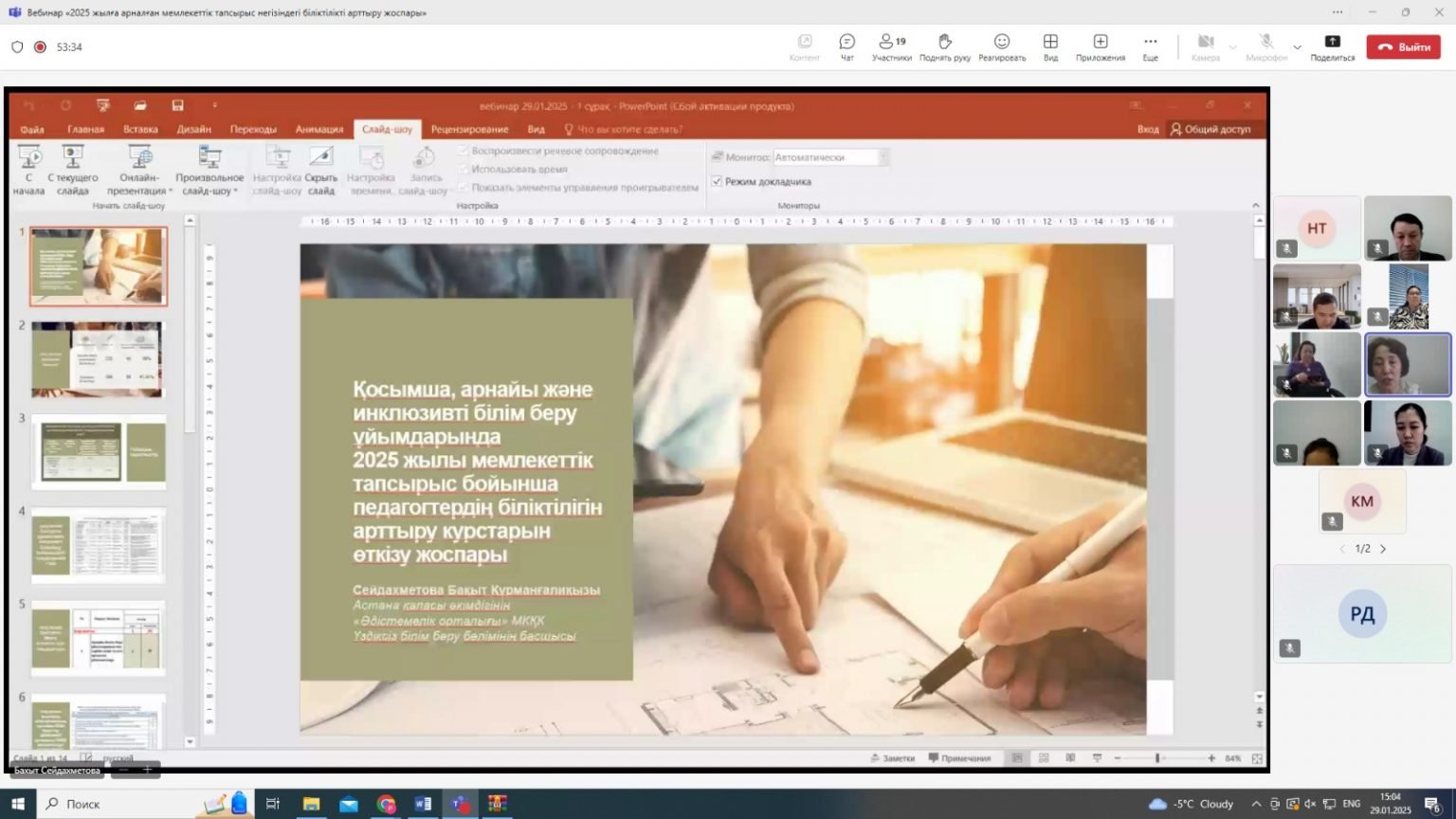Open the view layout options
The width and height of the screenshot is (1456, 819).
[x=1050, y=46]
